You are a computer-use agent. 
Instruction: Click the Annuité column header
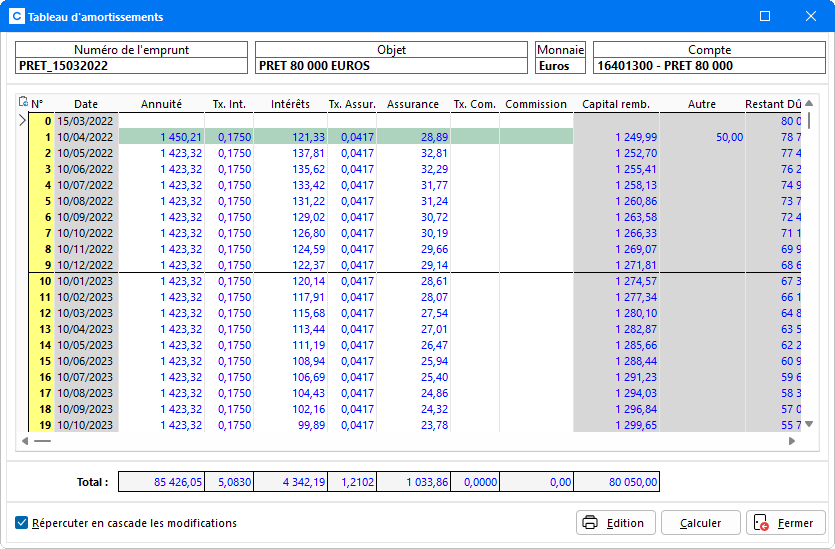pyautogui.click(x=161, y=104)
